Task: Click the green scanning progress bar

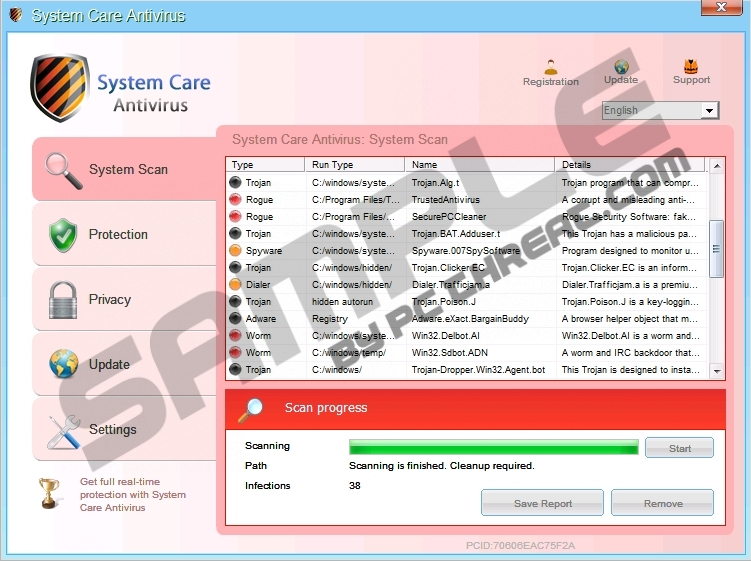Action: coord(494,447)
